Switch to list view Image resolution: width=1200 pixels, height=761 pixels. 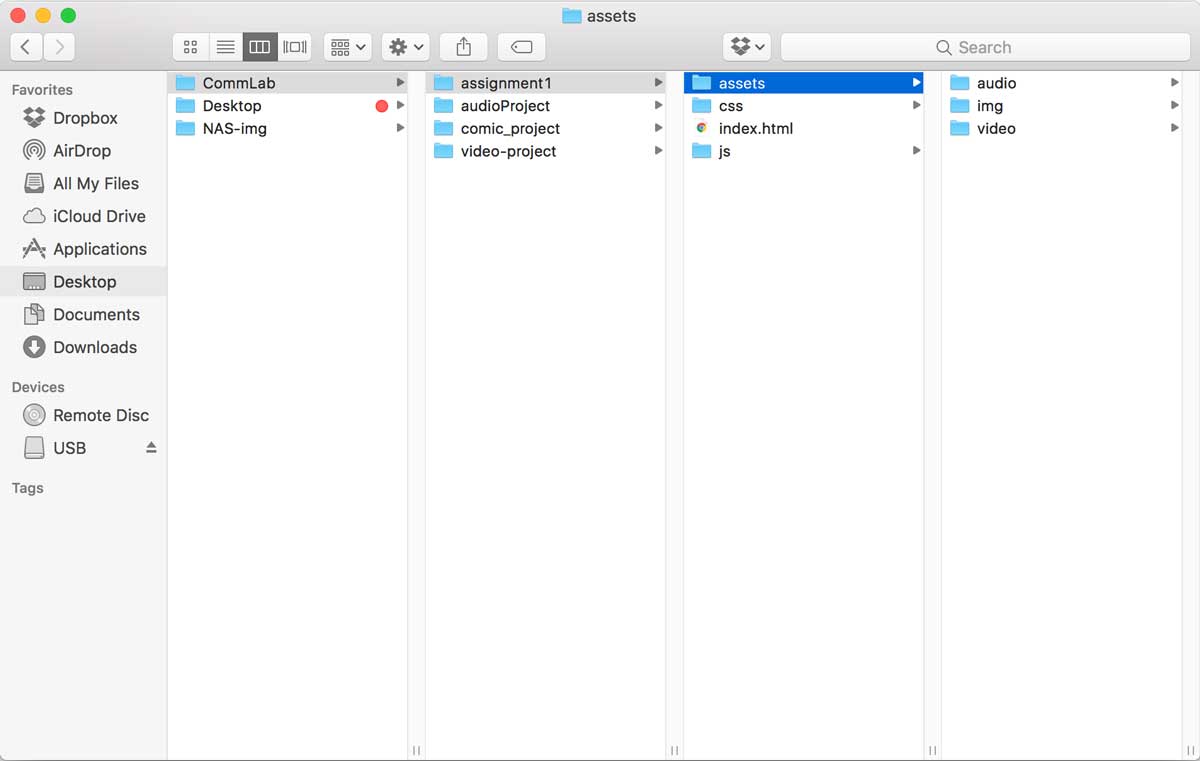tap(225, 47)
